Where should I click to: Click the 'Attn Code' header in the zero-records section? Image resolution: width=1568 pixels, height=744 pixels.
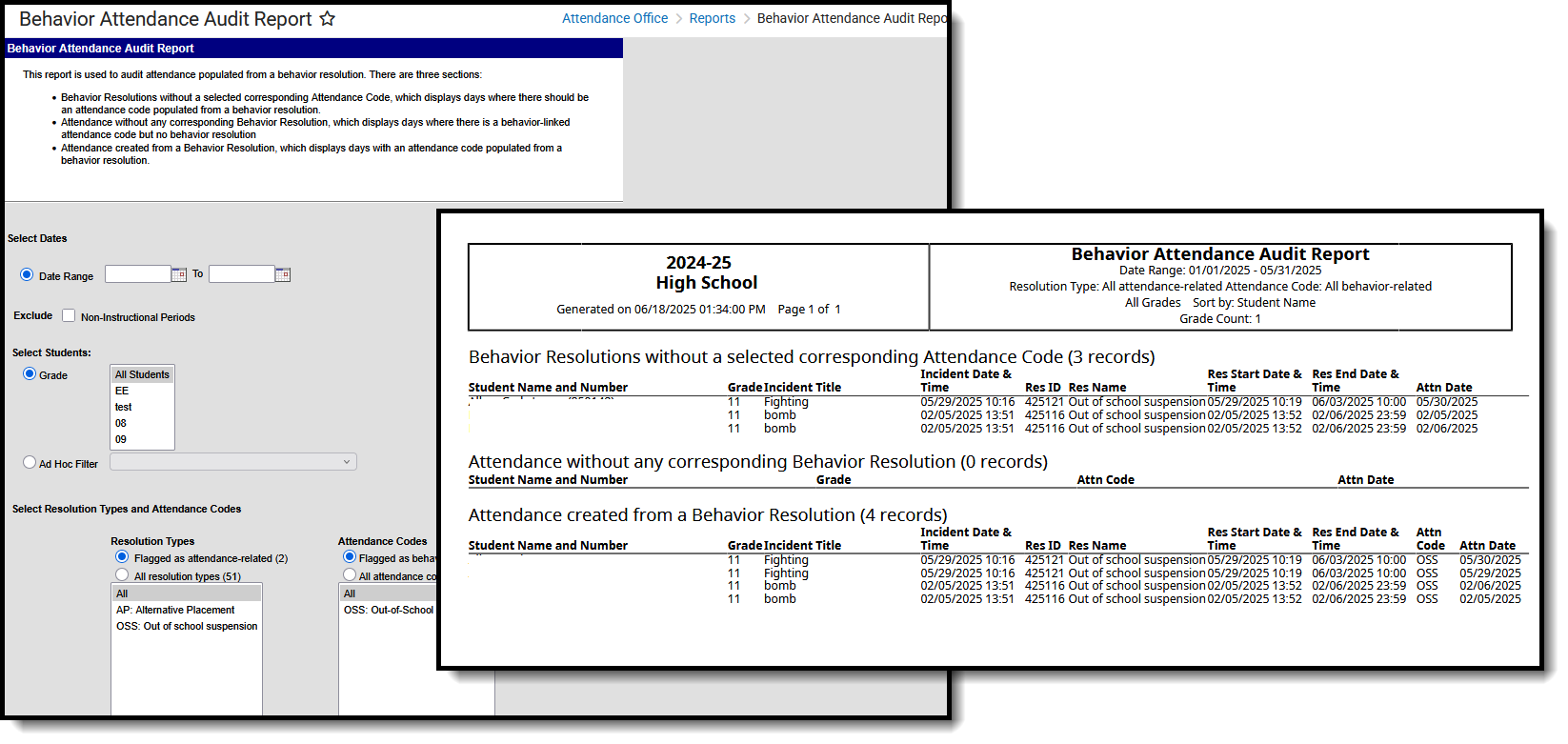[x=1105, y=480]
